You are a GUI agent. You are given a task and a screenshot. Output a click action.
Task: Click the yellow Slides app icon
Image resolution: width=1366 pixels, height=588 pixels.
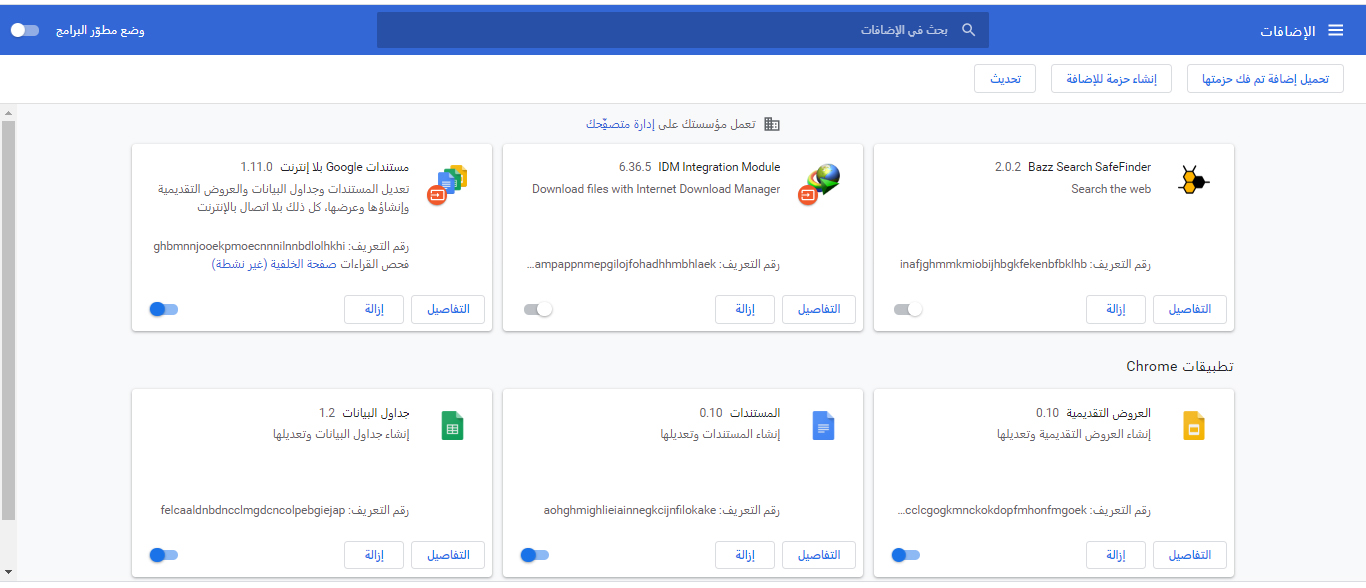tap(1191, 427)
